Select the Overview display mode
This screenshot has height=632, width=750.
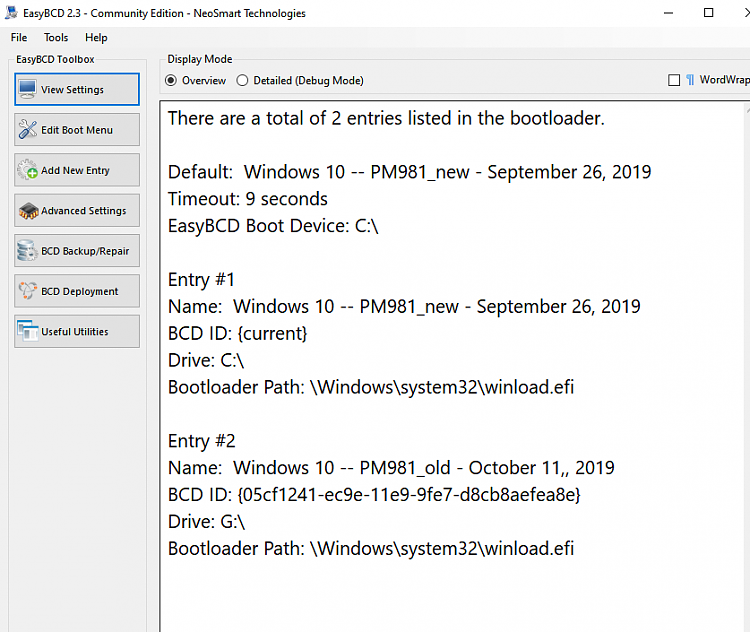pyautogui.click(x=171, y=80)
